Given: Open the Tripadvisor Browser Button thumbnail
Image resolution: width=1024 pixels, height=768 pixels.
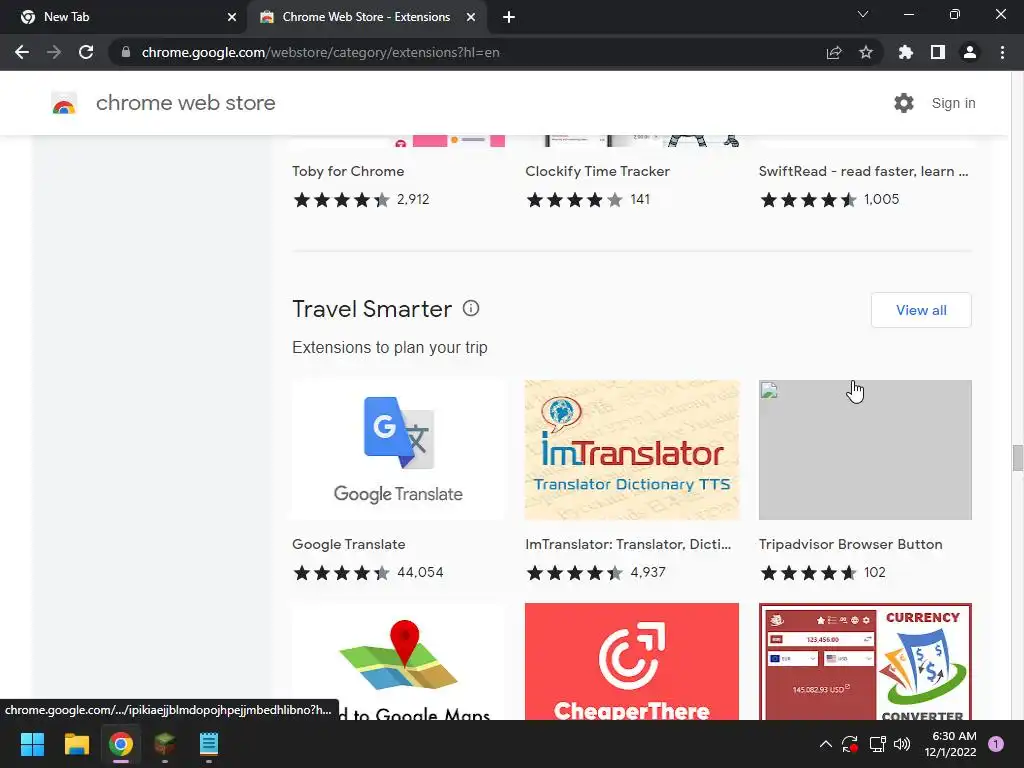Looking at the screenshot, I should (x=865, y=450).
